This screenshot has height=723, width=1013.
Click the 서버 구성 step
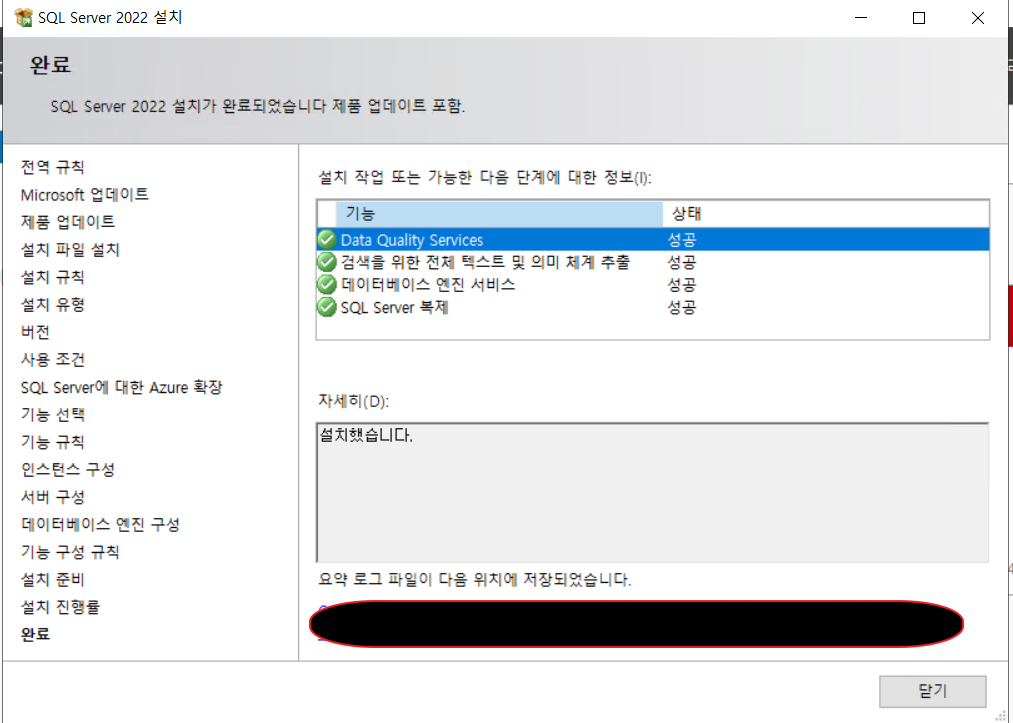click(x=52, y=497)
